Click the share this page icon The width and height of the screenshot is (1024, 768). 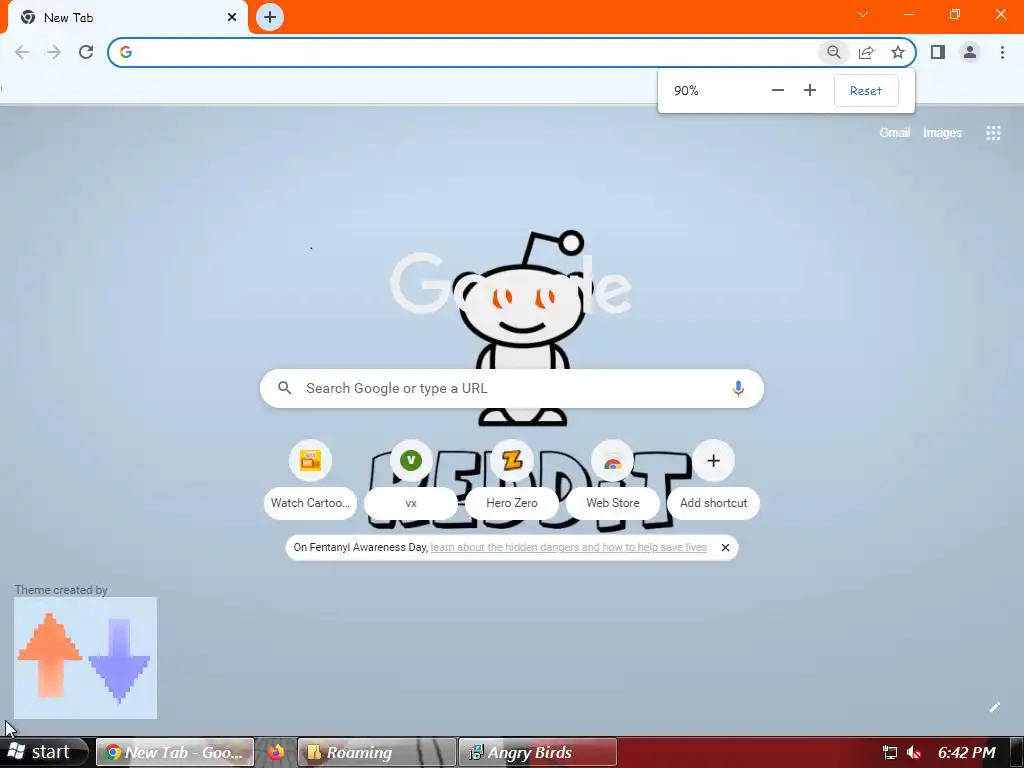pos(866,52)
